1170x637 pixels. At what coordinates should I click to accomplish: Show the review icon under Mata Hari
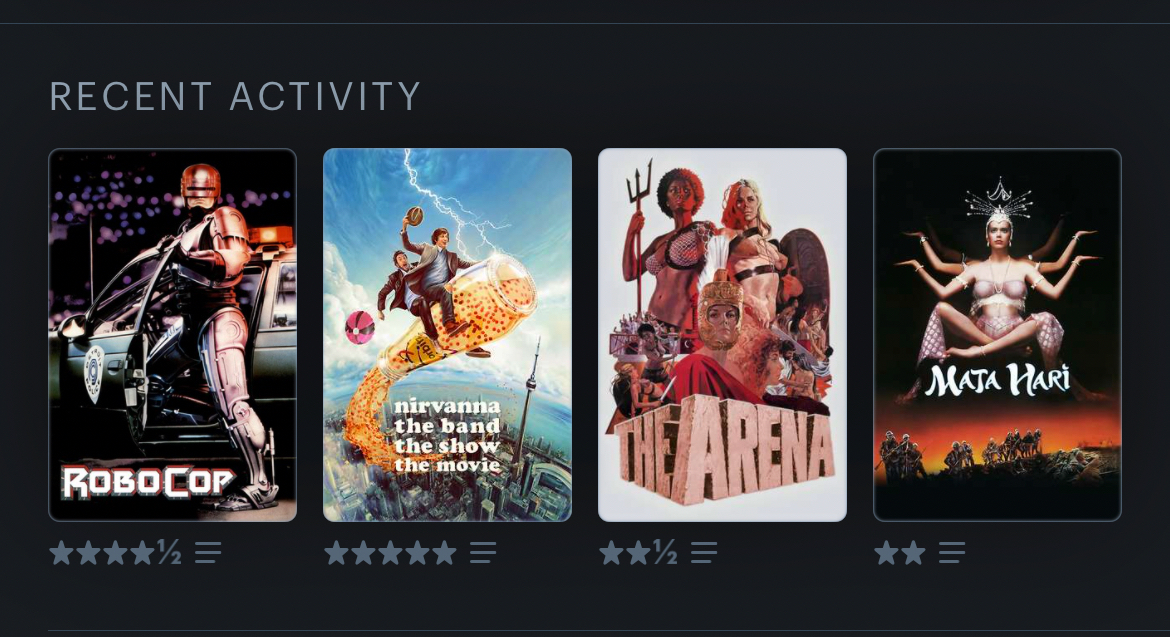pyautogui.click(x=951, y=553)
